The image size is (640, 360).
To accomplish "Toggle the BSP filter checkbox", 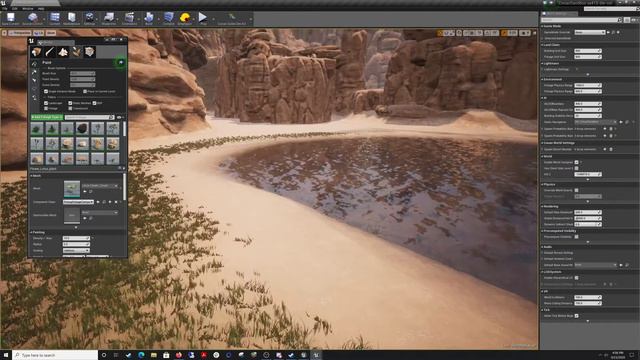I will click(x=94, y=103).
